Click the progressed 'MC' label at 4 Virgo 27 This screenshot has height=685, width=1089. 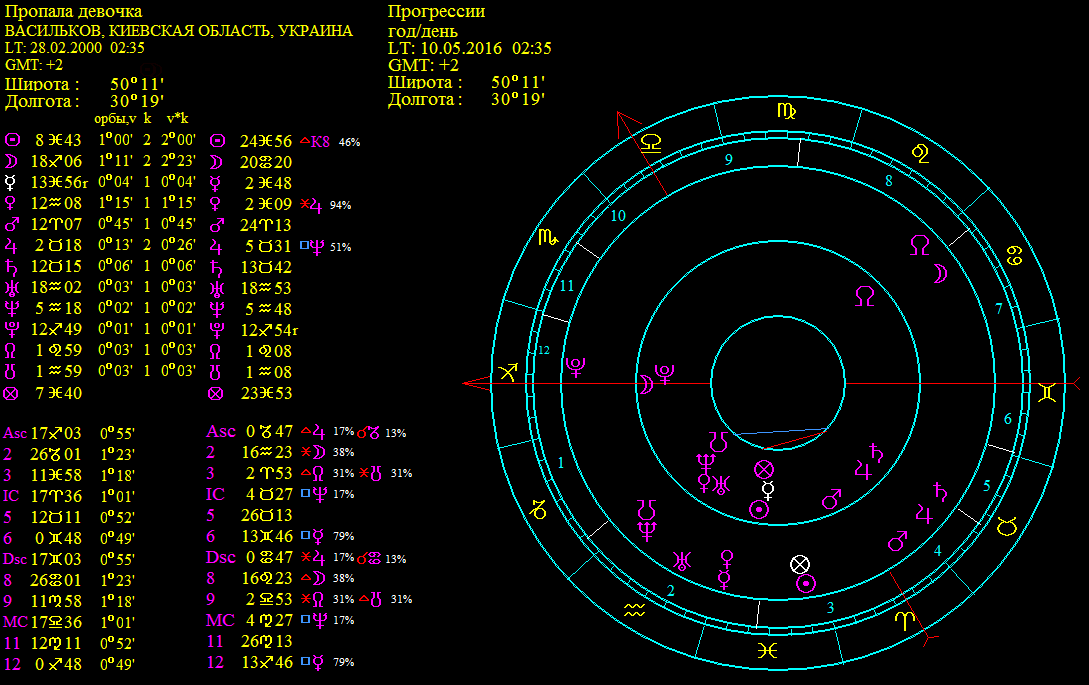pos(220,620)
